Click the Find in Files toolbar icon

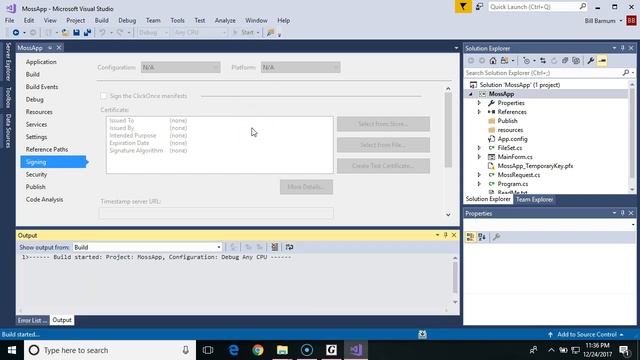click(270, 32)
